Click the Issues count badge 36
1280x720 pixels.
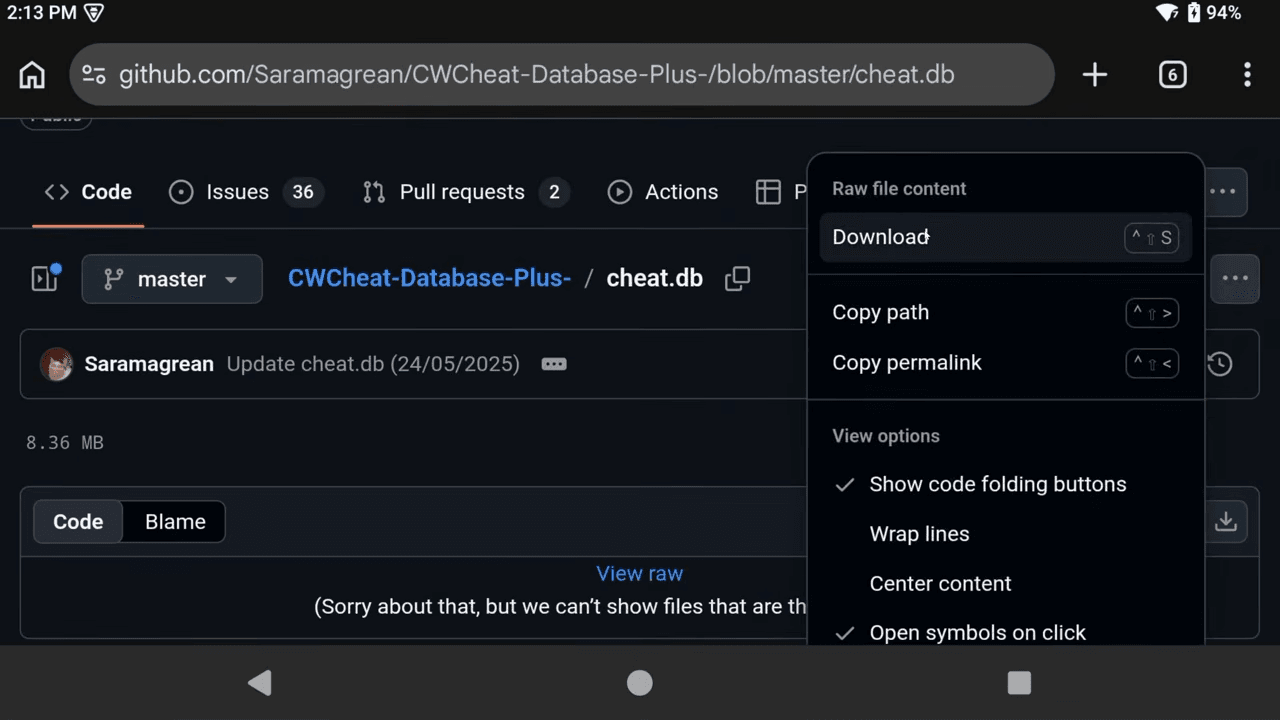(x=303, y=192)
